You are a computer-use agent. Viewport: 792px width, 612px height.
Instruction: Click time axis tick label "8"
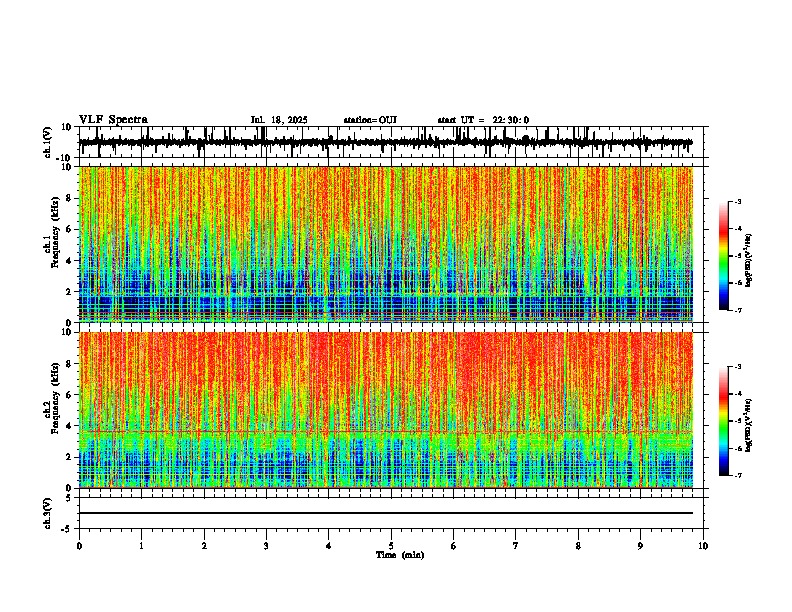tap(578, 546)
